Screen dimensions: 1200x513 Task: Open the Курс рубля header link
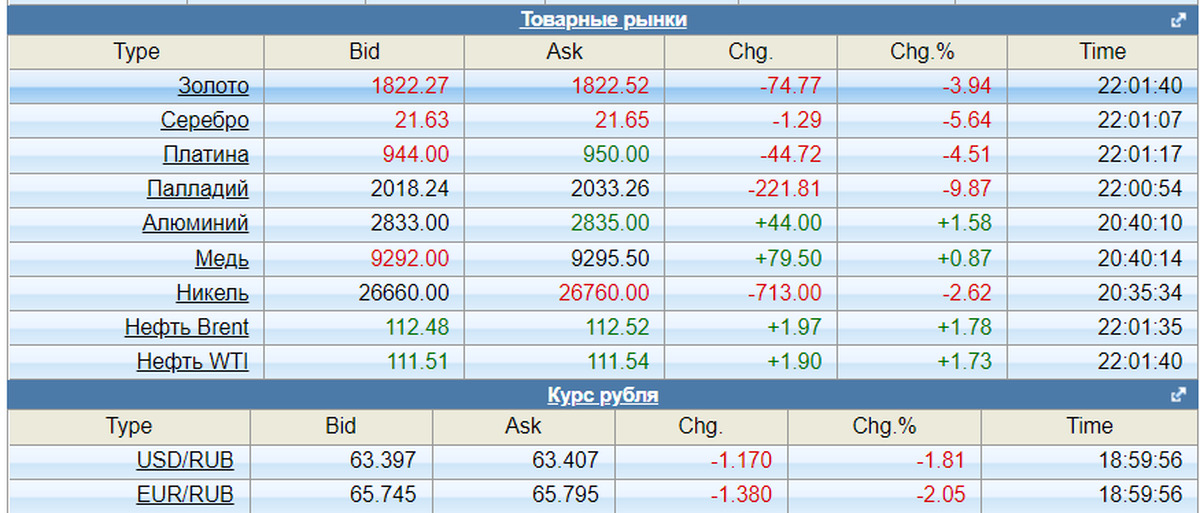[x=603, y=395]
